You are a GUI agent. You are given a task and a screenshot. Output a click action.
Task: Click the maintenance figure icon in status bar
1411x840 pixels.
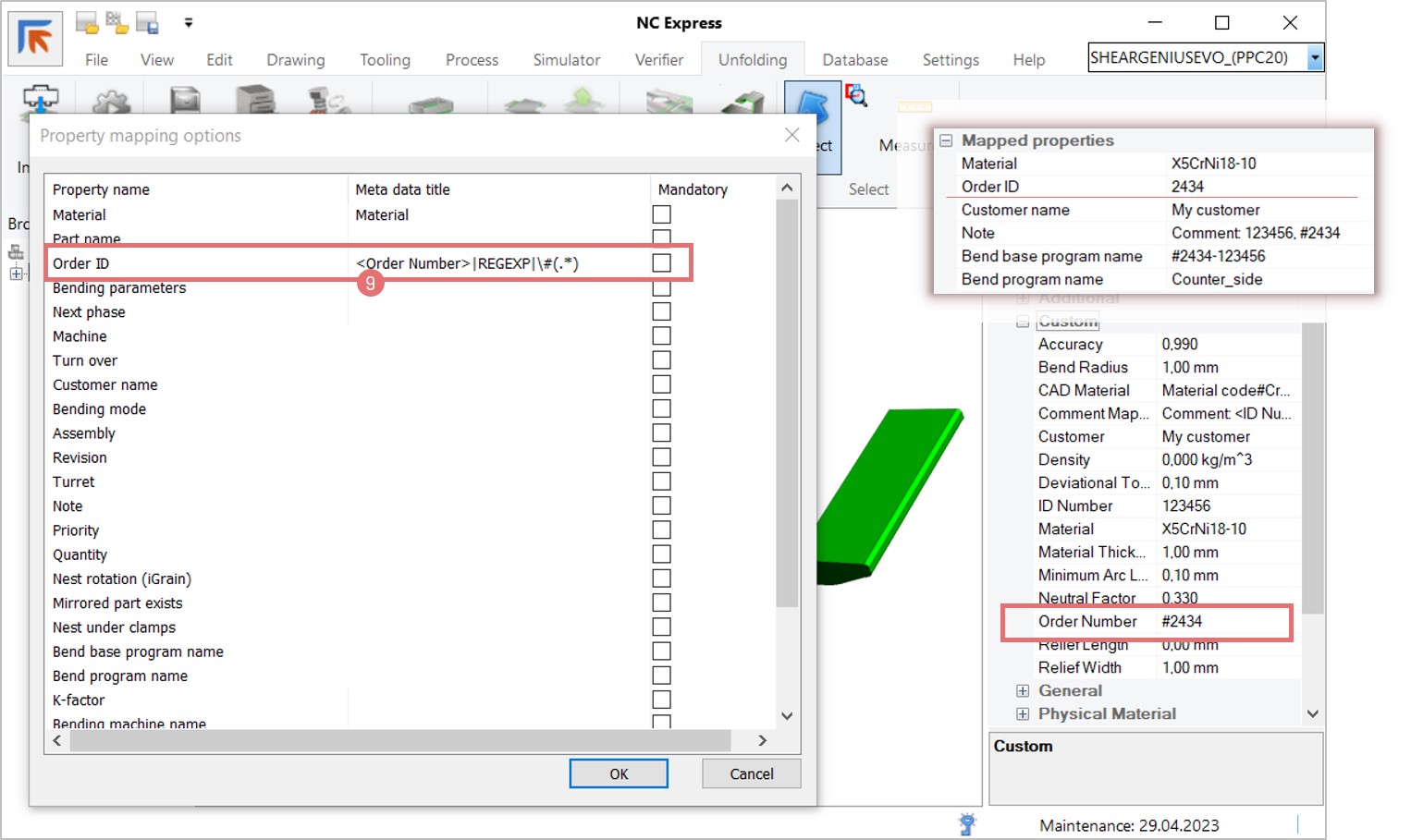point(967,823)
